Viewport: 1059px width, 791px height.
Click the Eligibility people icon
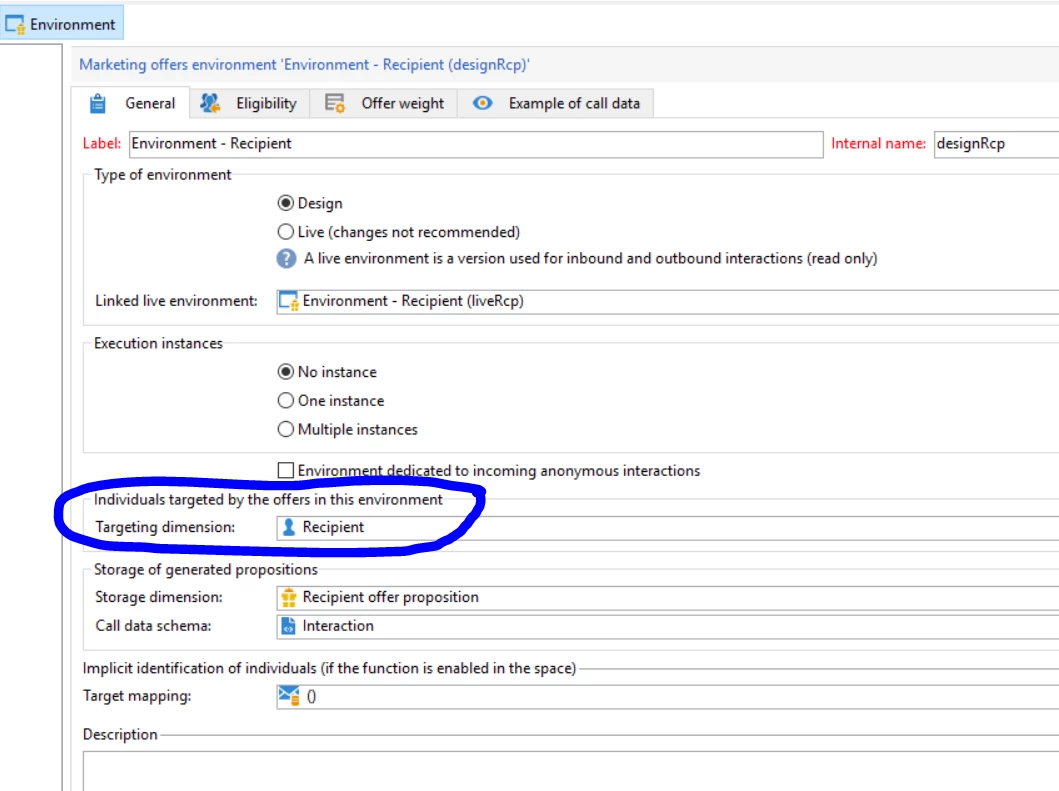coord(210,103)
